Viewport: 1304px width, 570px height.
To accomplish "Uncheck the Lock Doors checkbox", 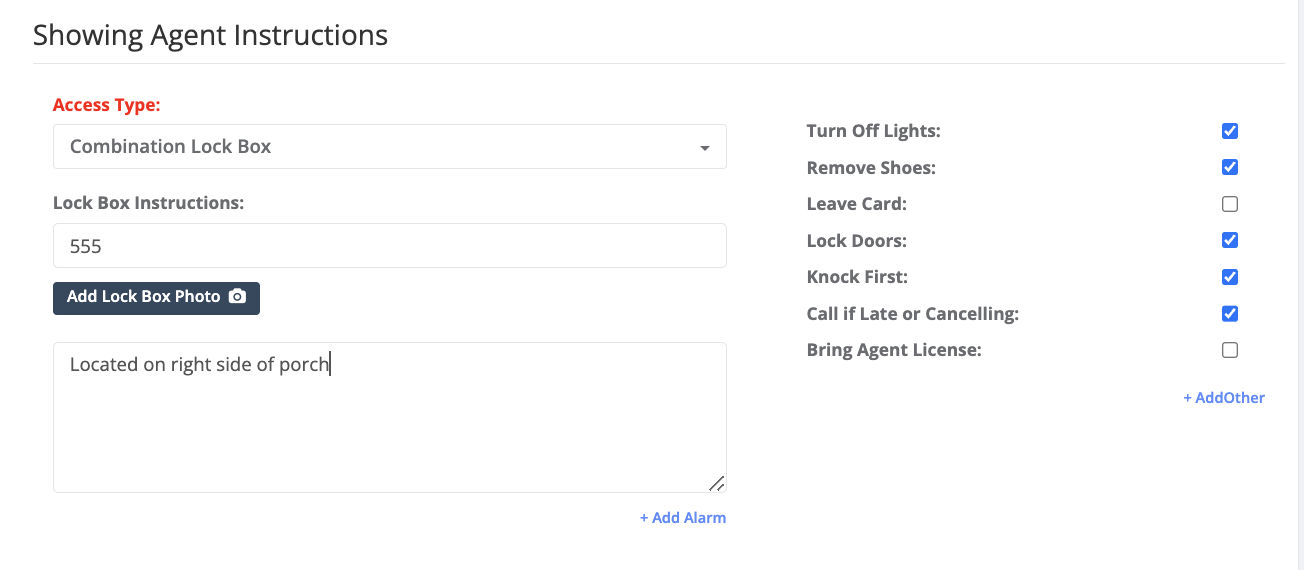I will [1230, 240].
